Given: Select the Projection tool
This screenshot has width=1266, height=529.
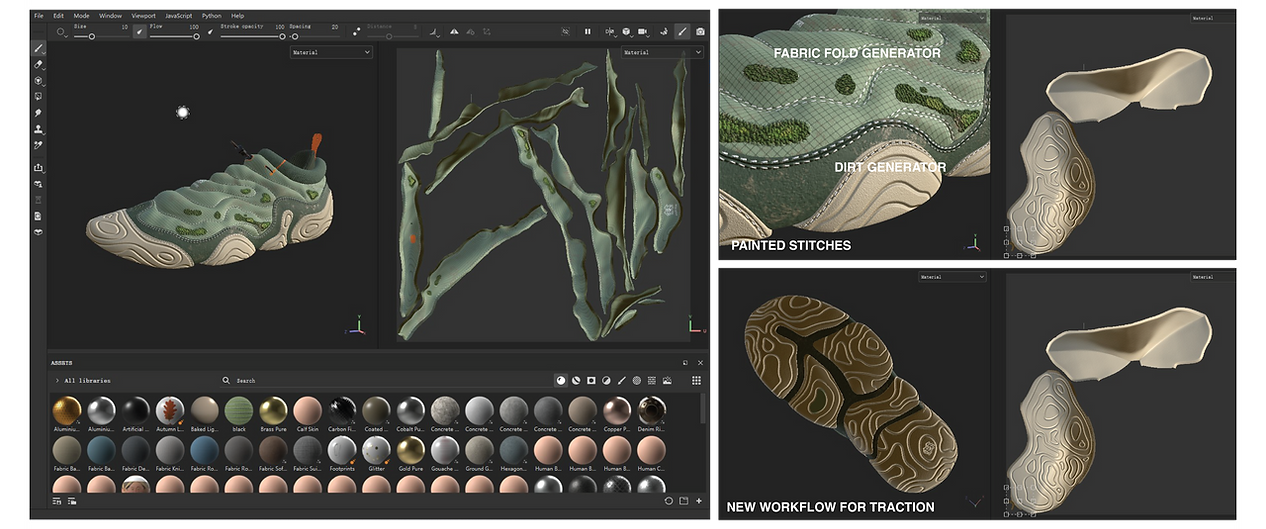Looking at the screenshot, I should tap(39, 80).
